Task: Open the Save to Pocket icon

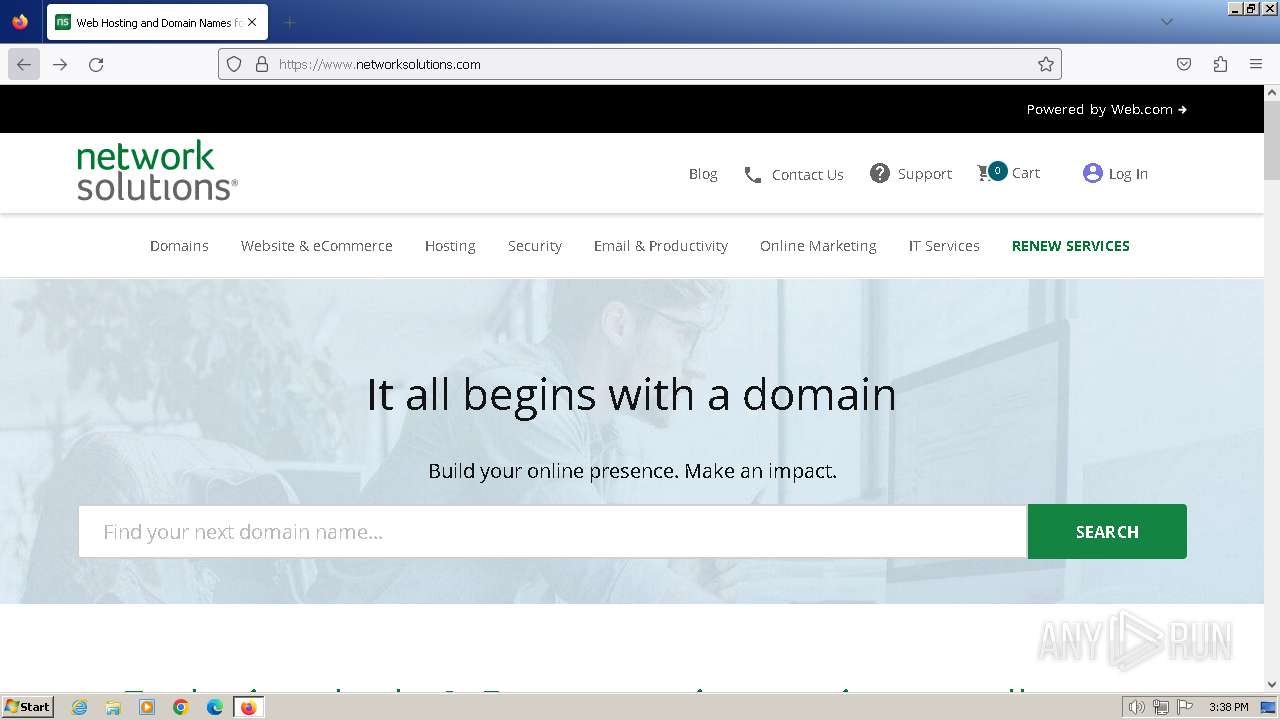Action: click(1184, 64)
